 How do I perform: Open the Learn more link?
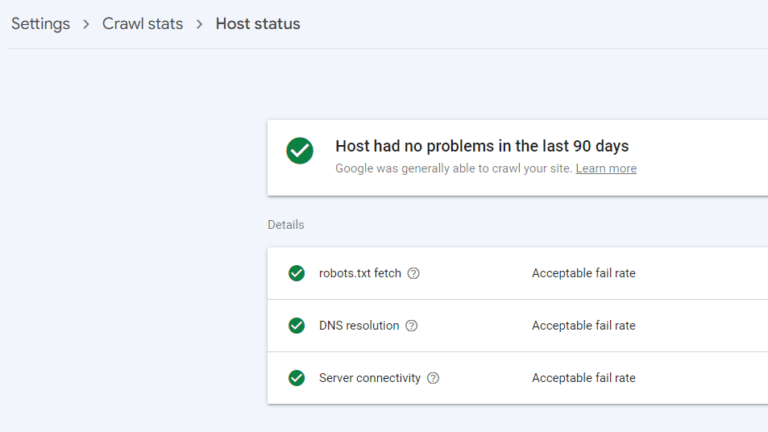click(x=606, y=168)
